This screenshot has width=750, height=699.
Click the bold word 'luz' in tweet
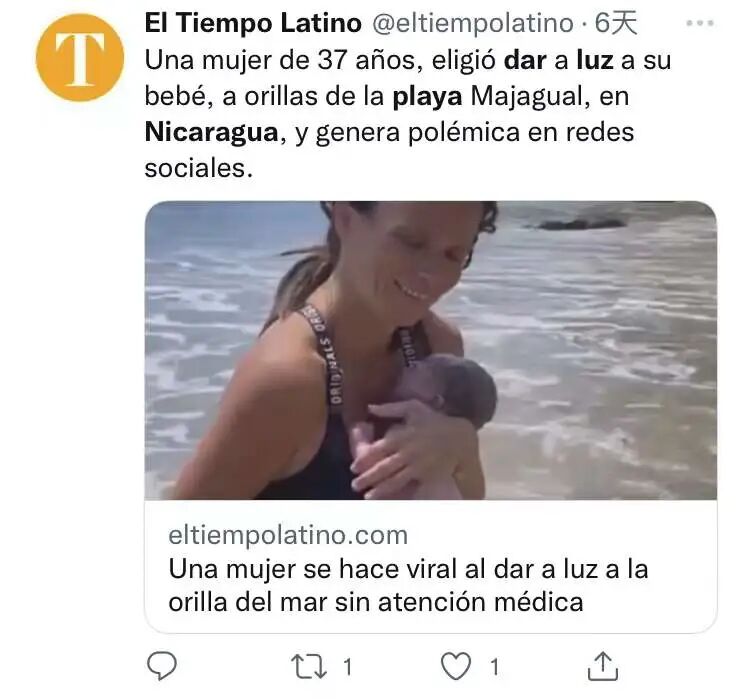click(x=595, y=61)
